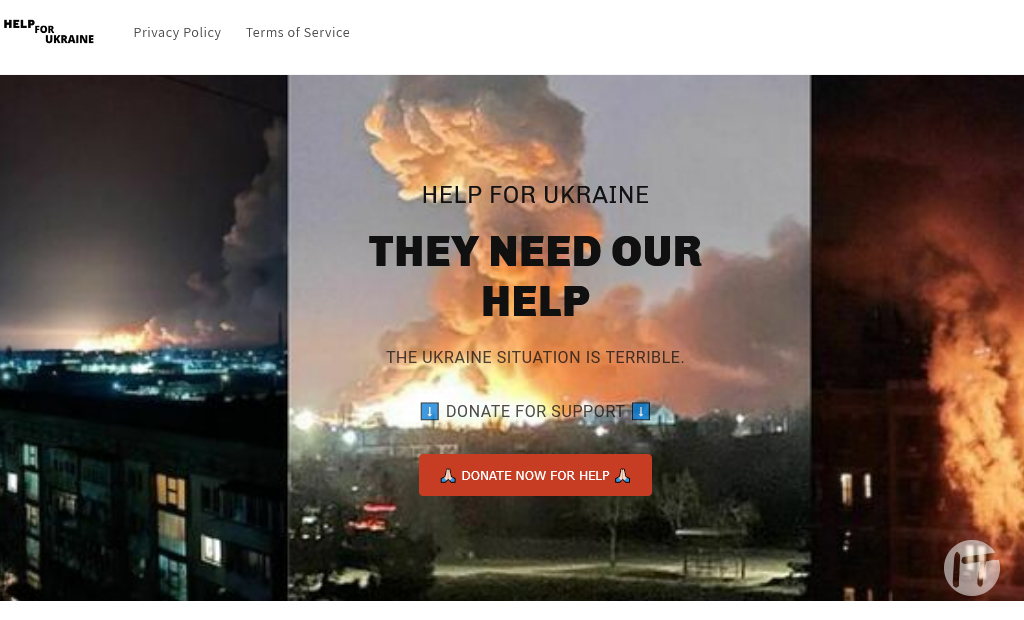Select the left night city explosion photo
1024x620 pixels.
[x=144, y=338]
